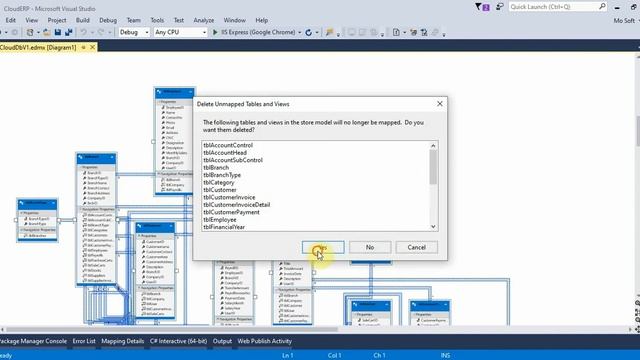Click the Redo arrow icon
This screenshot has height=360, width=640.
pos(100,32)
